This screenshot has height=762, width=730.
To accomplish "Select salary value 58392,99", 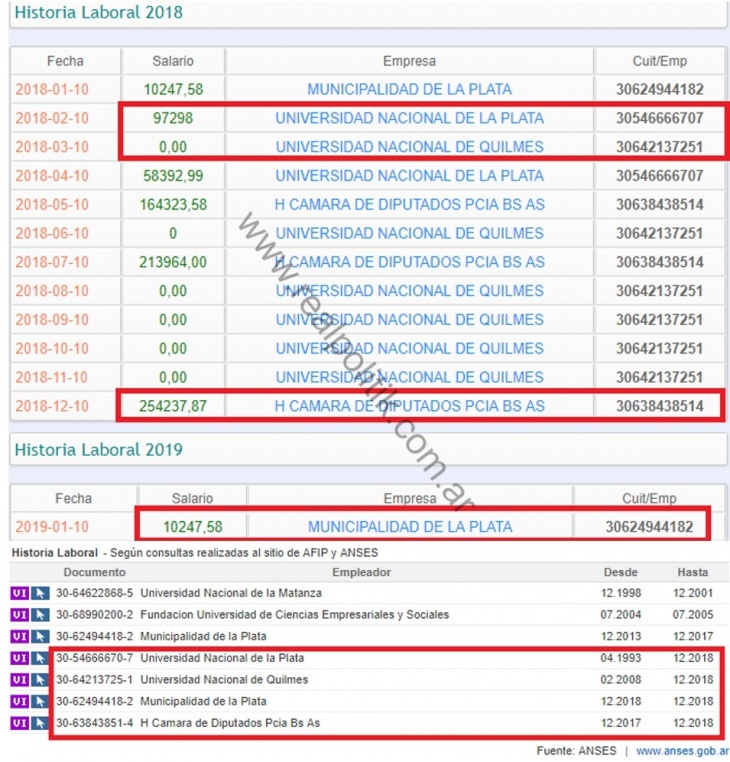I will 173,175.
